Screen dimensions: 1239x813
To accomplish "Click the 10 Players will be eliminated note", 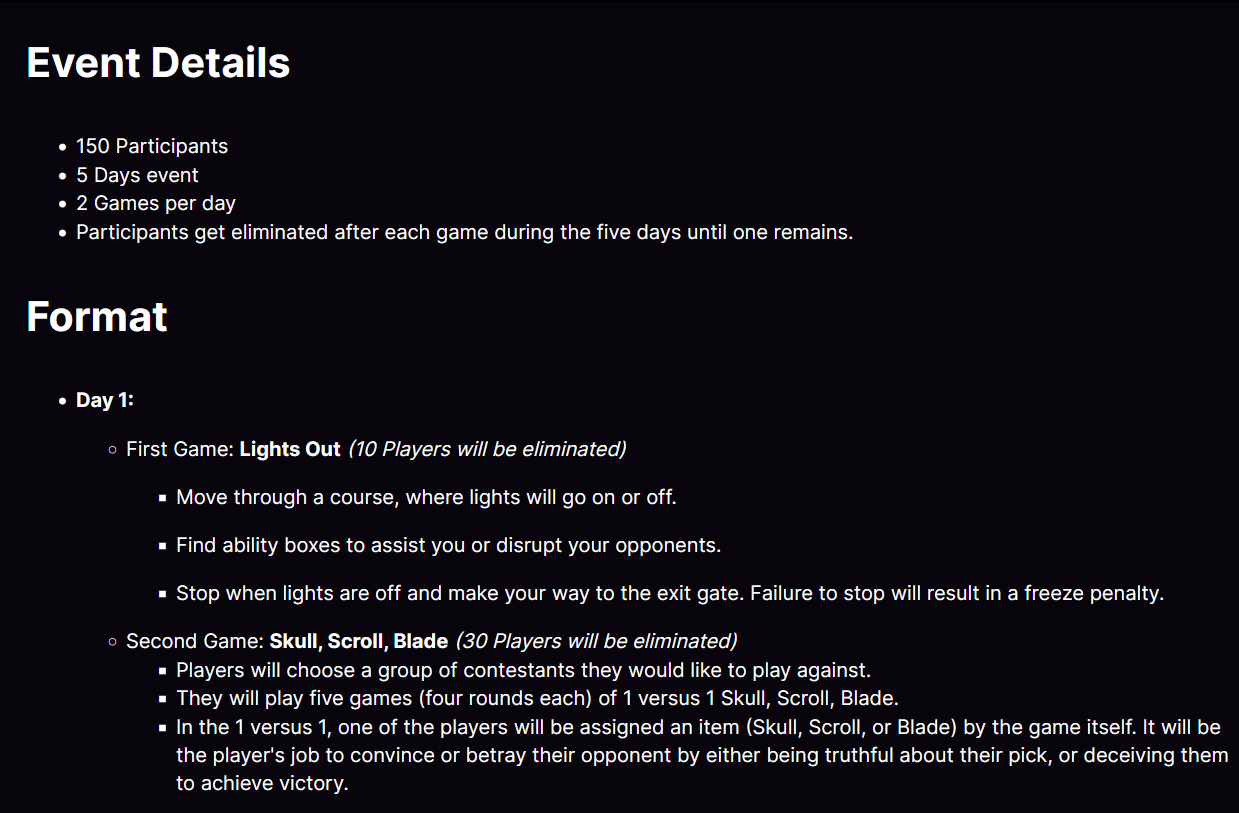I will coord(487,449).
